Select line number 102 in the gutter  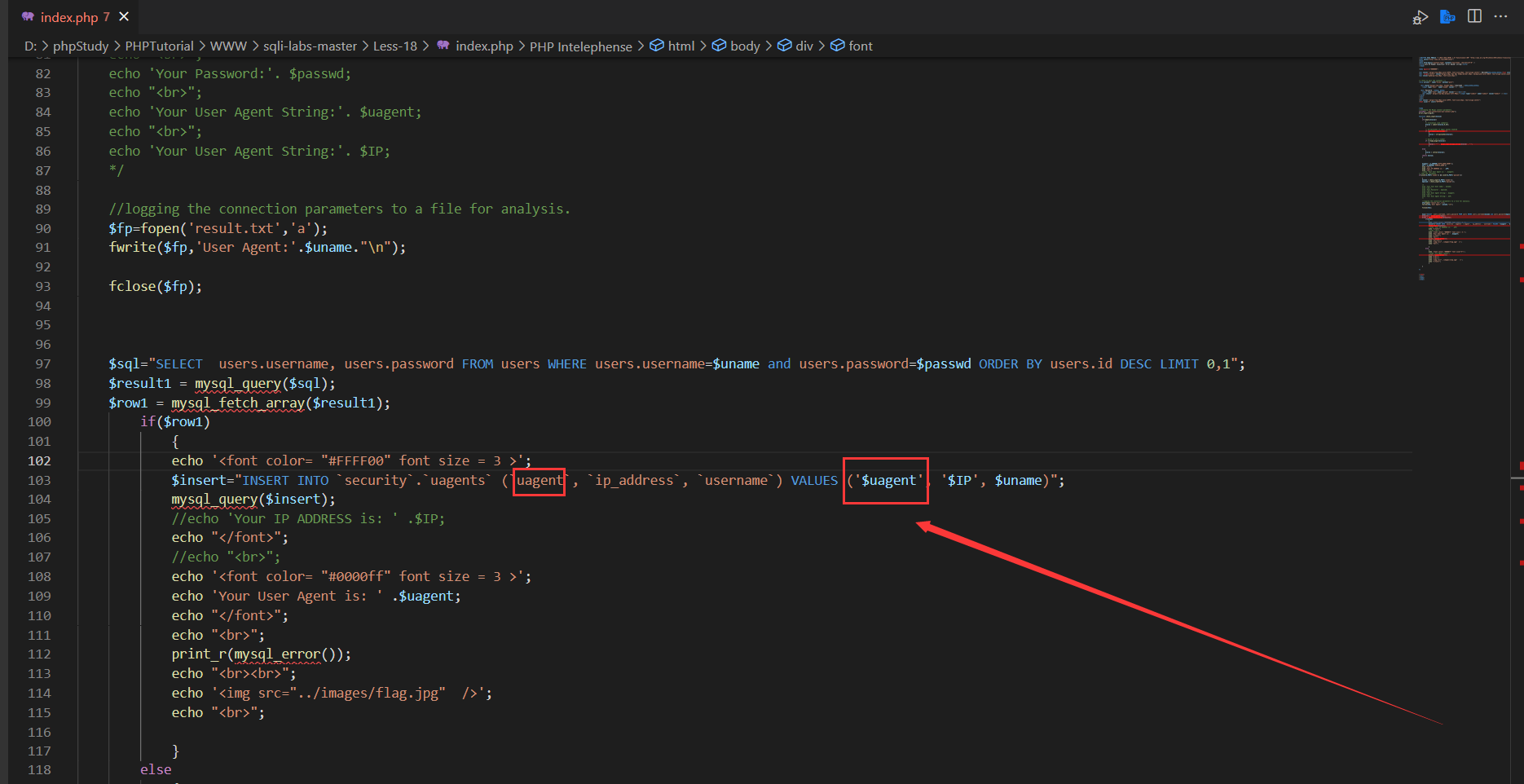pyautogui.click(x=39, y=461)
